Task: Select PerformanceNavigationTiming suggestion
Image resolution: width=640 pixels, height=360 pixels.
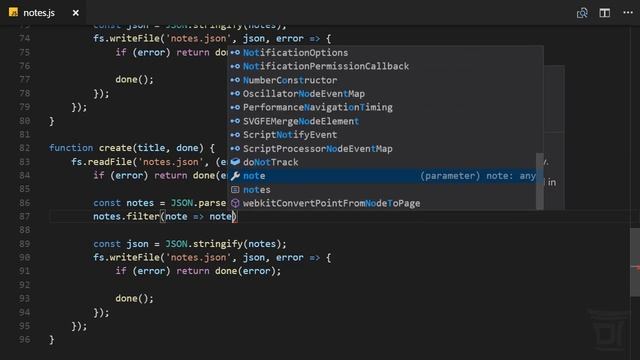Action: point(385,107)
